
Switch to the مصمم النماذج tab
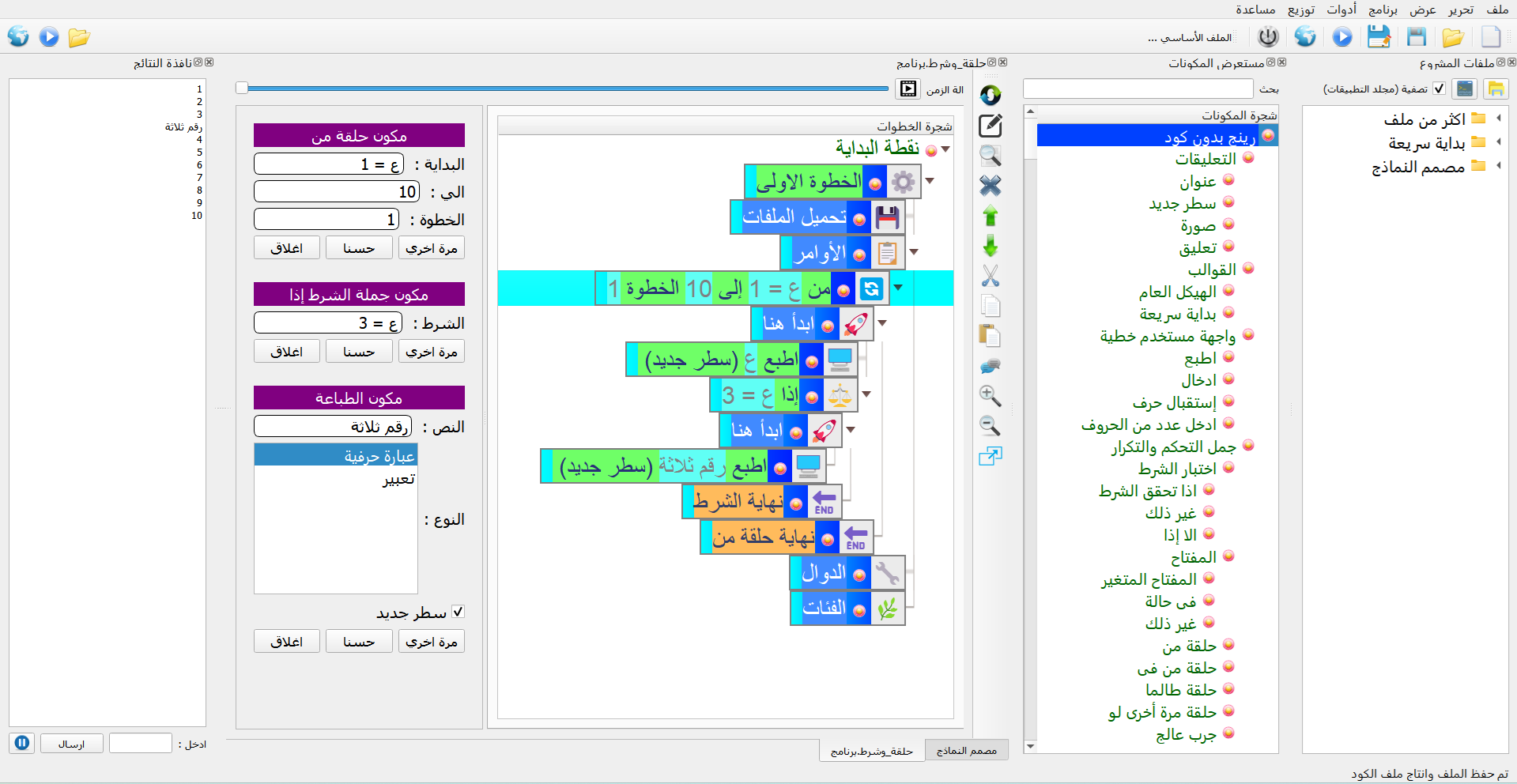point(966,749)
